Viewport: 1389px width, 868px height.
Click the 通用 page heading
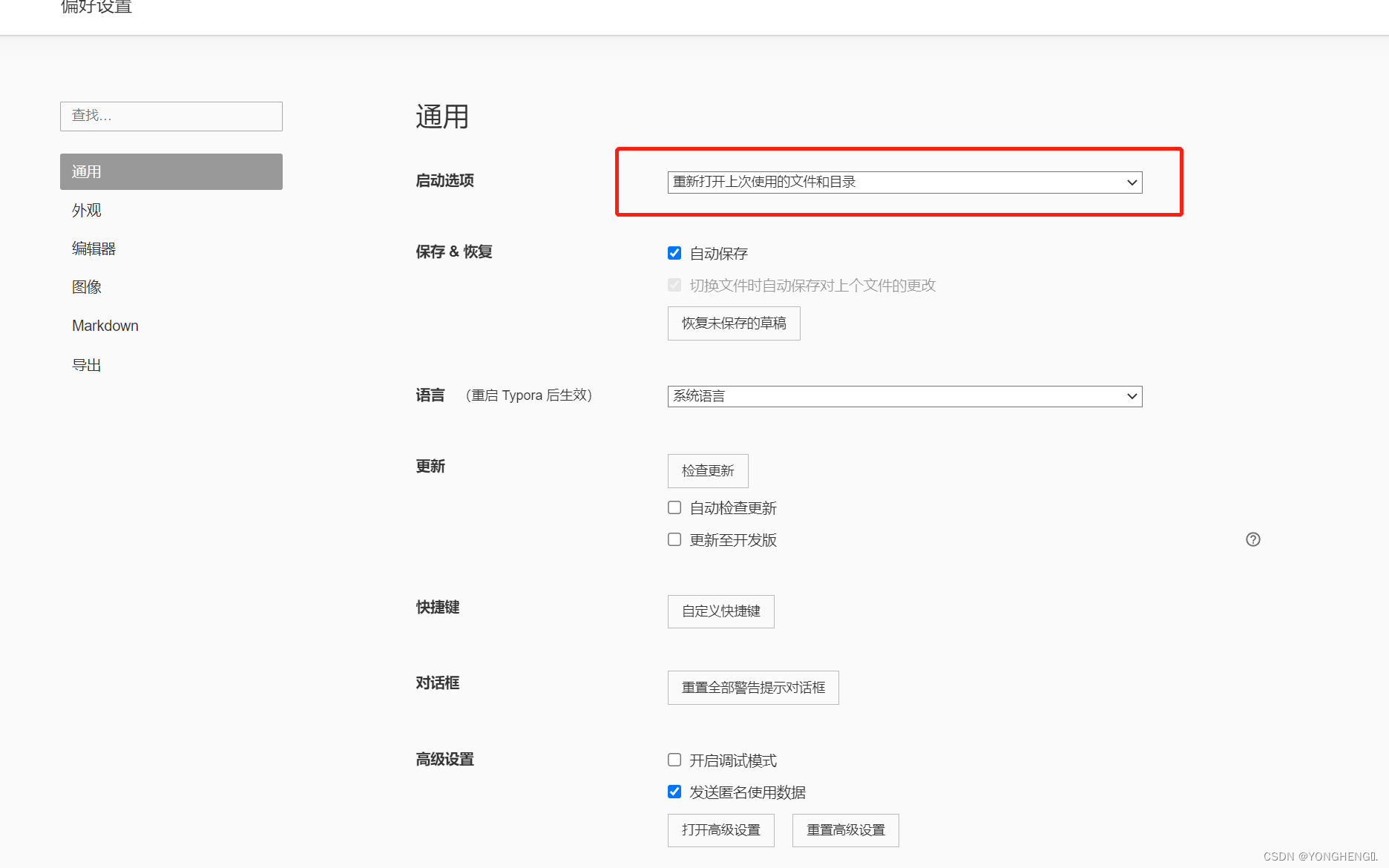click(x=442, y=116)
